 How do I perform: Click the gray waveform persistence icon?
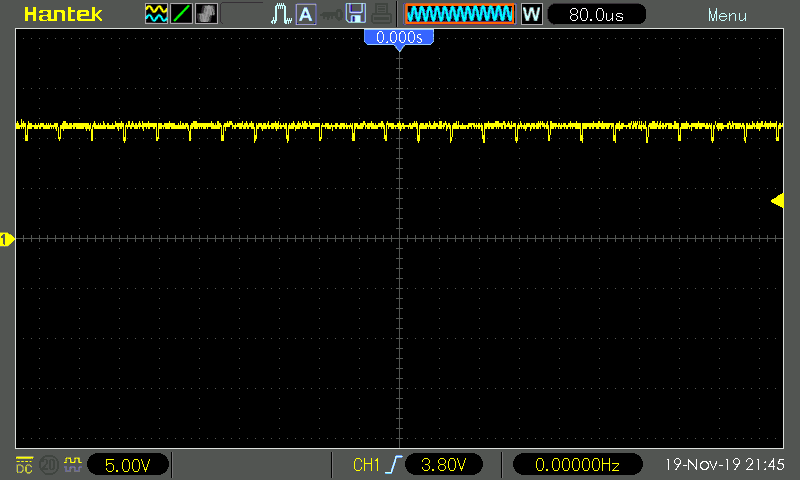(x=205, y=14)
